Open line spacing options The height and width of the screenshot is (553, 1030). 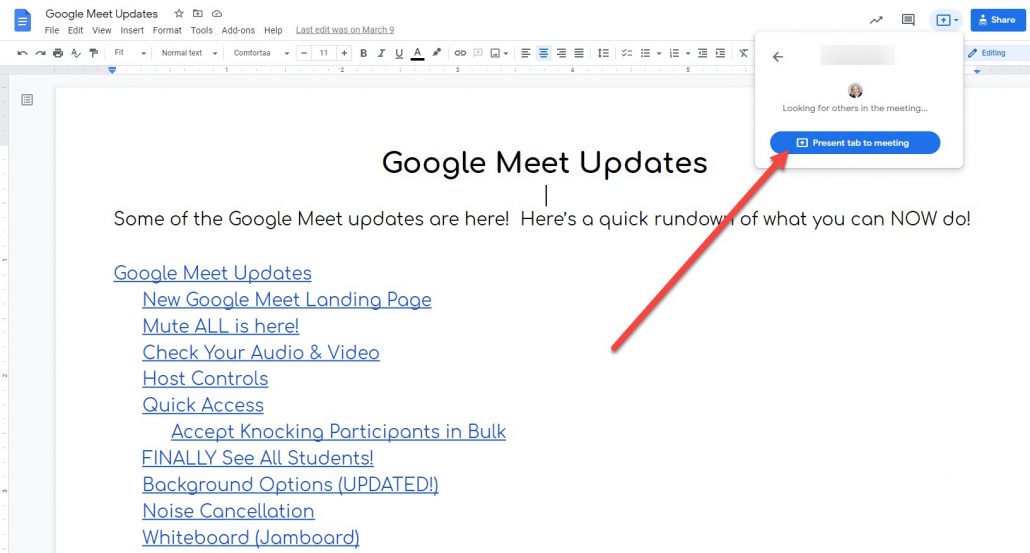603,53
